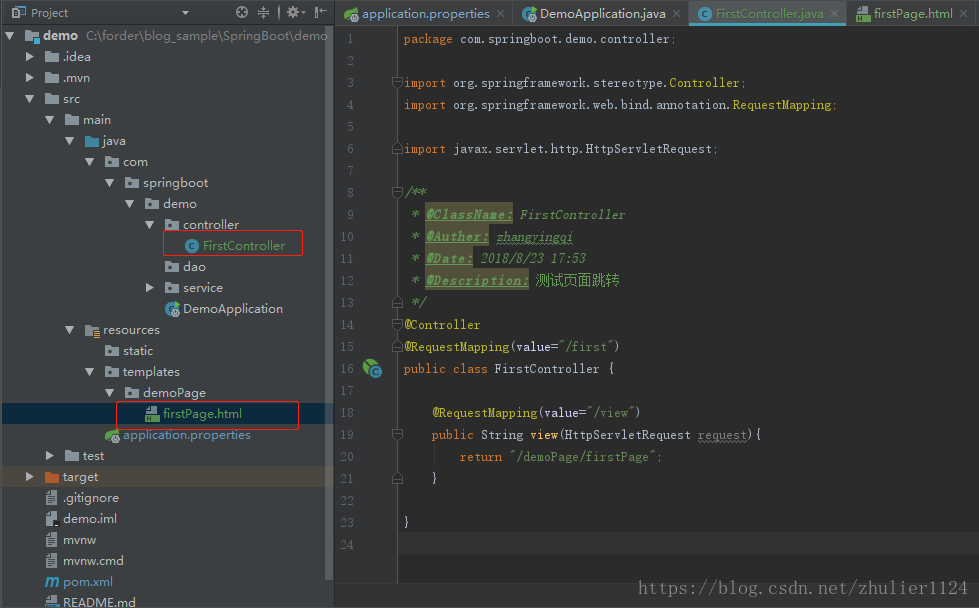Expand the target folder
The height and width of the screenshot is (608, 979).
pos(30,477)
